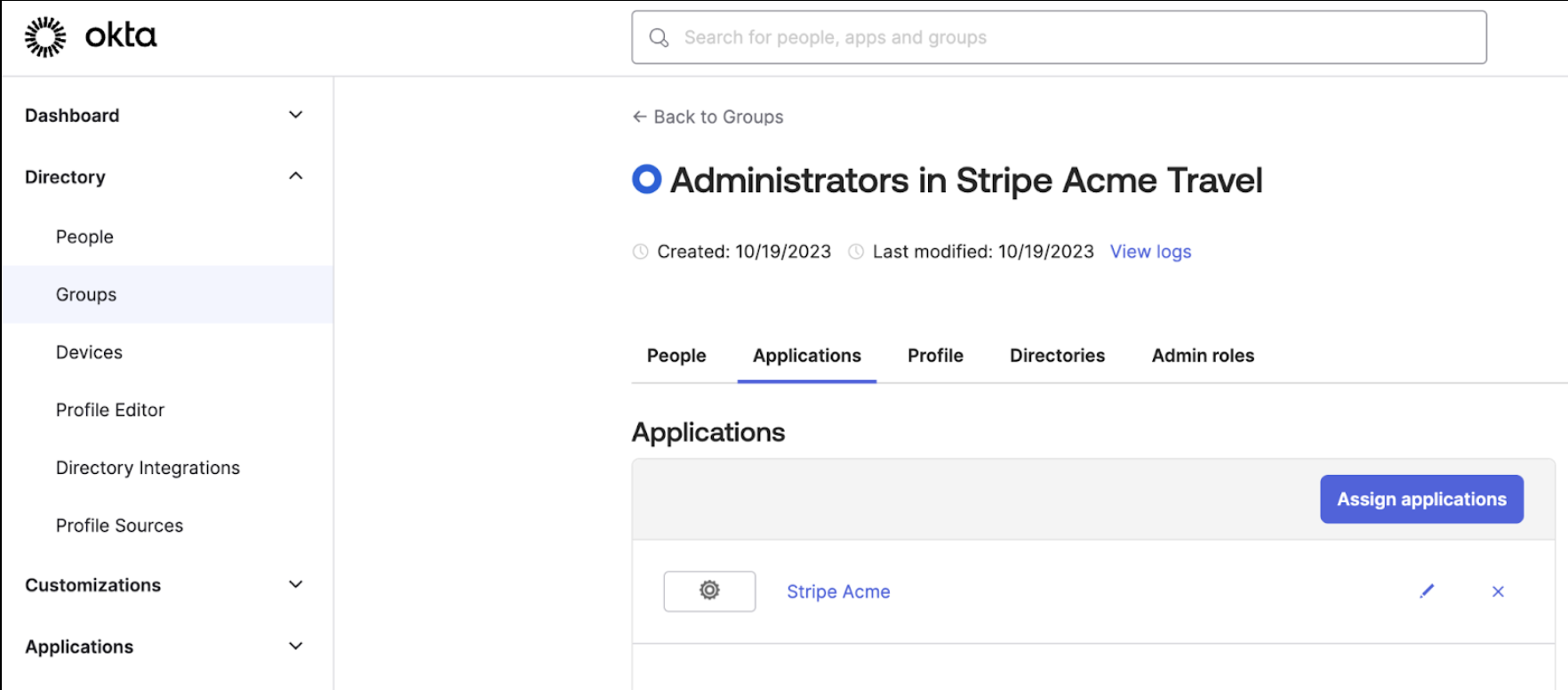Switch to the Profile tab
The width and height of the screenshot is (1568, 690).
(935, 356)
